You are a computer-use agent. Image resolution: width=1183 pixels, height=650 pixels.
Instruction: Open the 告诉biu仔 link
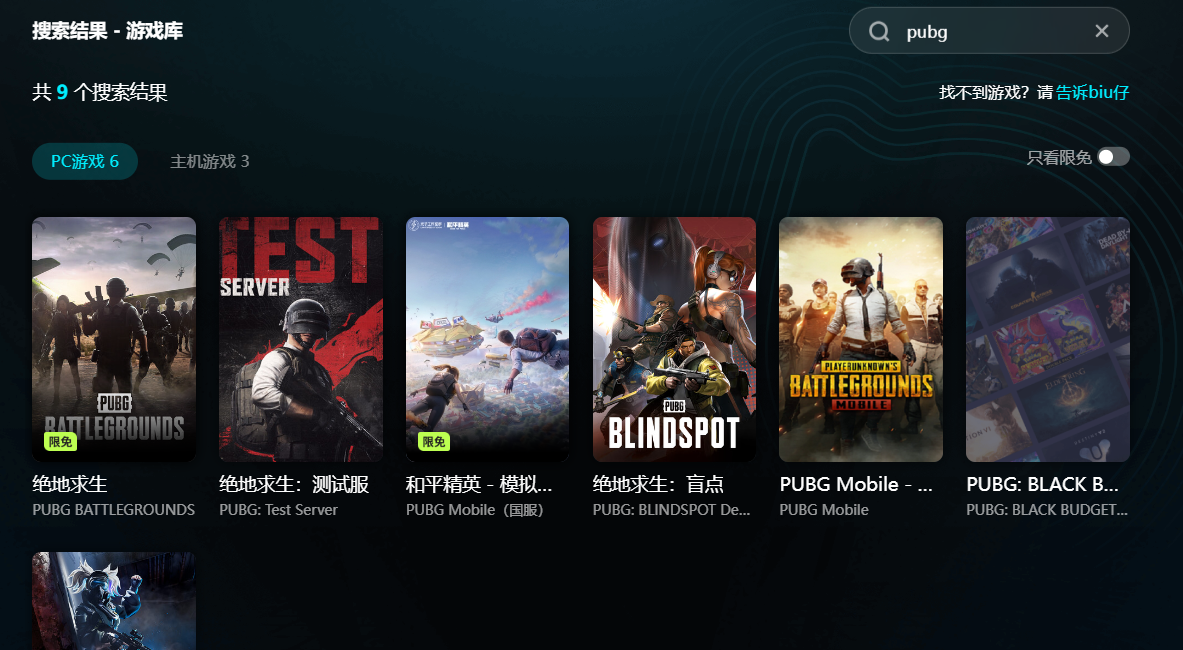(x=1092, y=92)
